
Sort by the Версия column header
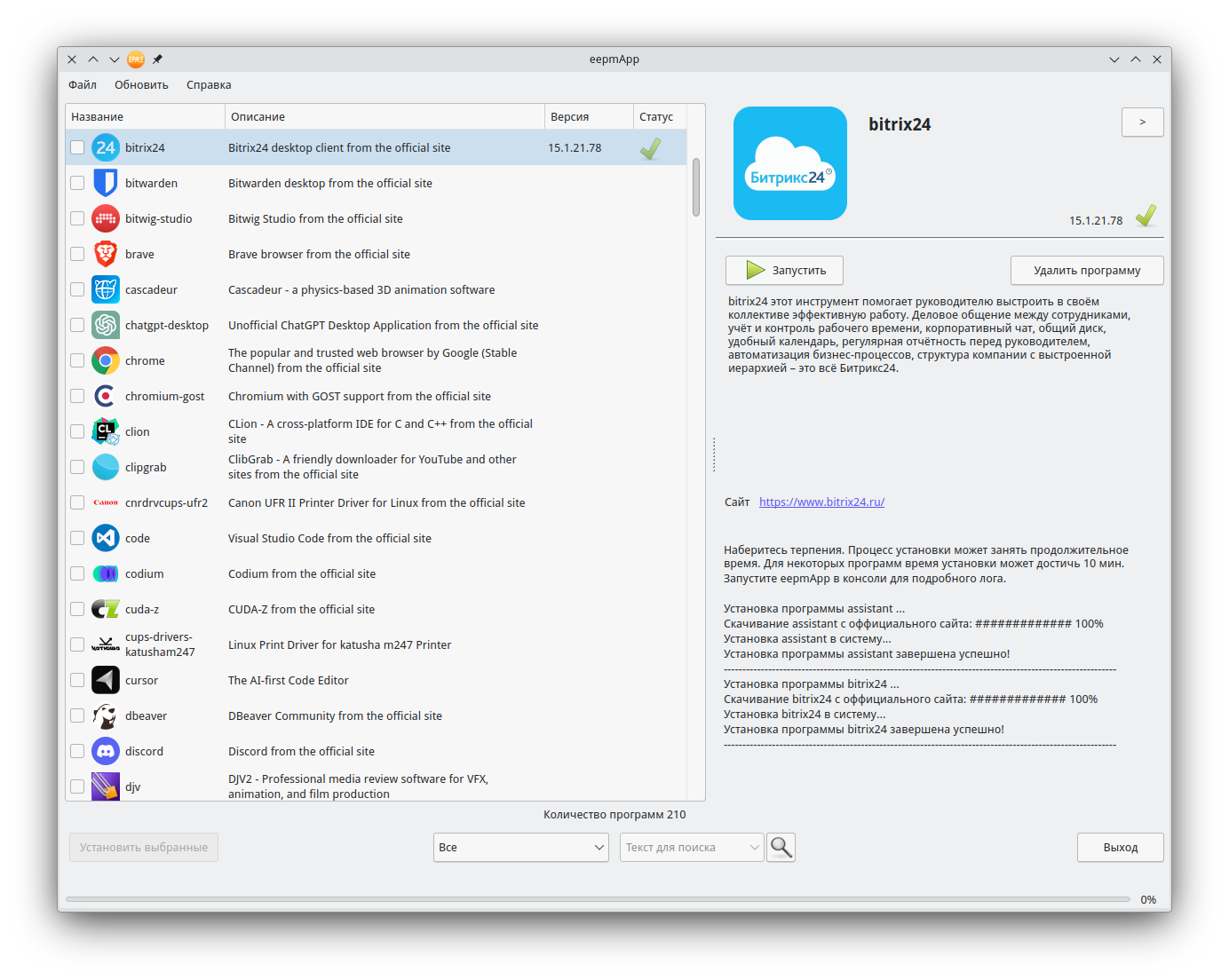(589, 116)
